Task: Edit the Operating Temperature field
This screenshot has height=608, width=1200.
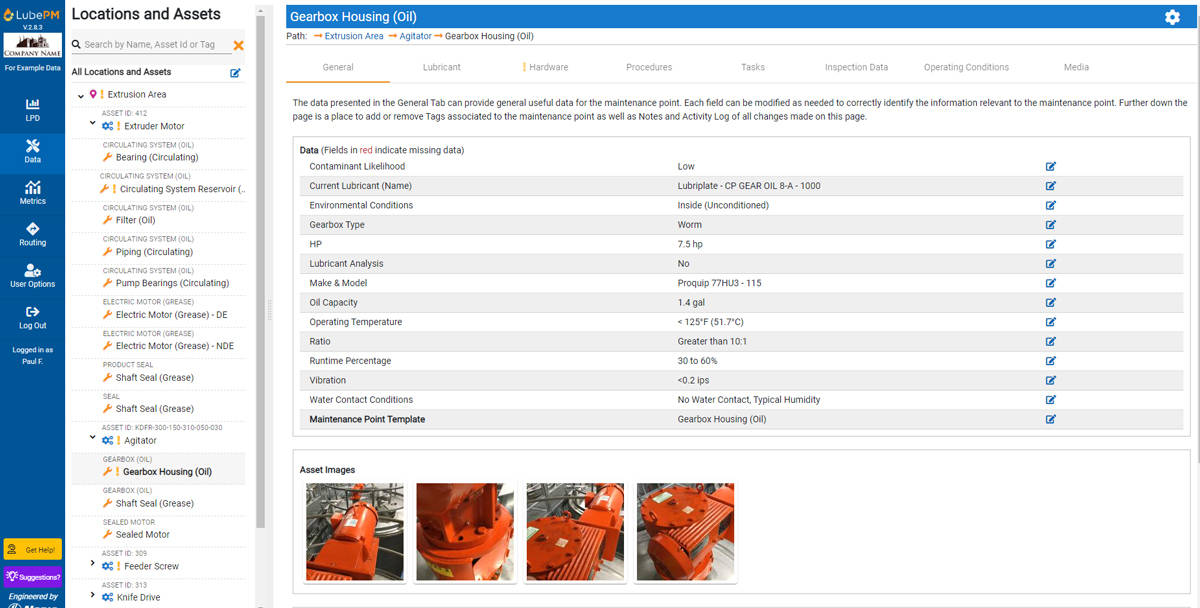Action: [1051, 322]
